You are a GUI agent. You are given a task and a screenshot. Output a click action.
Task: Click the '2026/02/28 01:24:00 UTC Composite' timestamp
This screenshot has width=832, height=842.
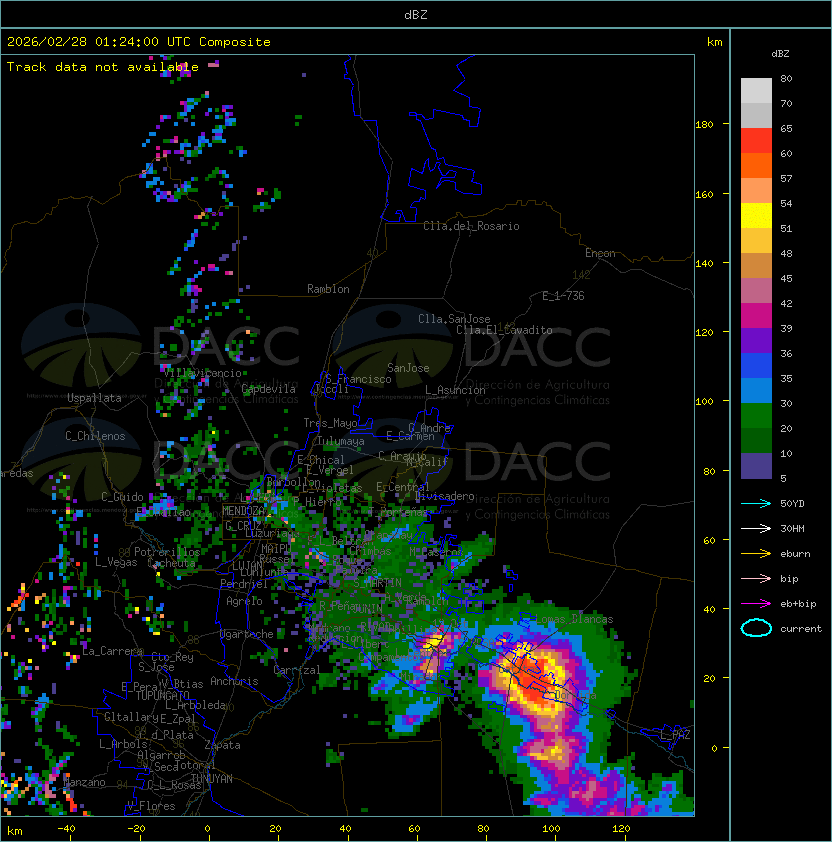pyautogui.click(x=139, y=42)
